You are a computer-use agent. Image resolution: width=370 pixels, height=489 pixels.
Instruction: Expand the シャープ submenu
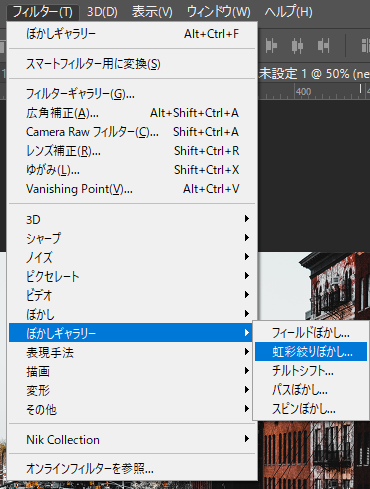tap(132, 238)
